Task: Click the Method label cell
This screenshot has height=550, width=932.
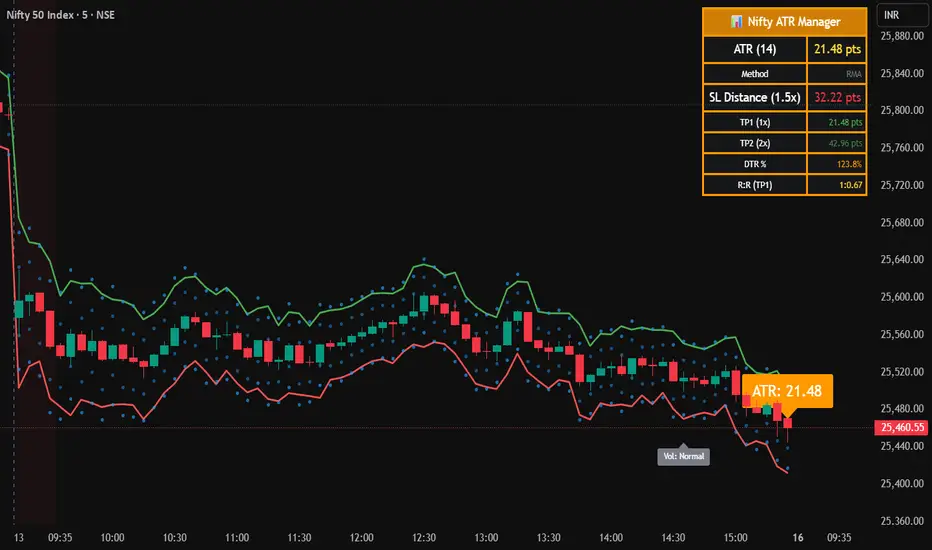Action: 754,74
